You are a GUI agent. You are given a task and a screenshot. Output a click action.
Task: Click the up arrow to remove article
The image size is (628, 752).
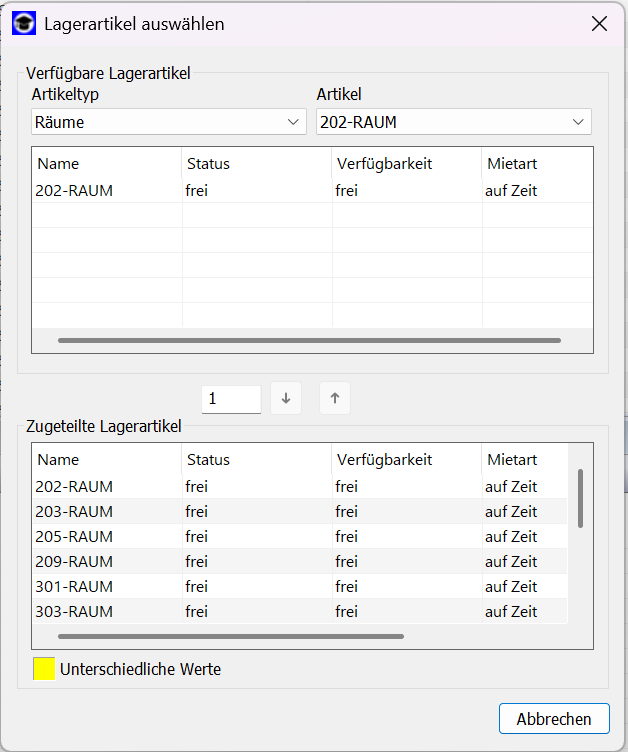pyautogui.click(x=335, y=398)
